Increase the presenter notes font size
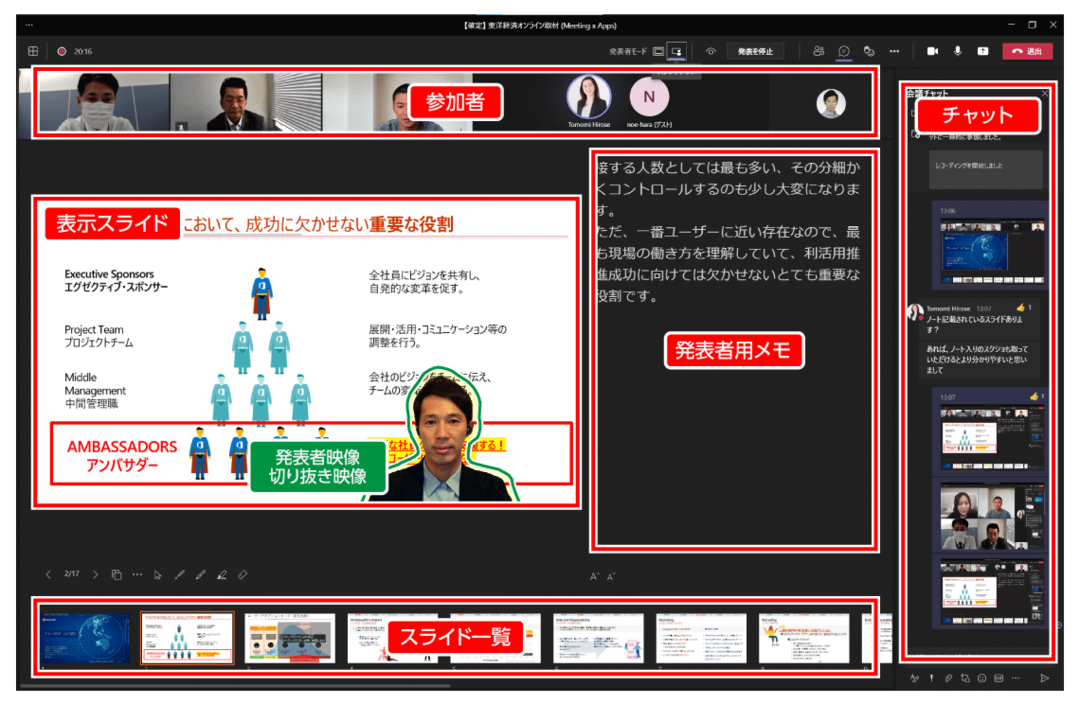Image resolution: width=1080 pixels, height=704 pixels. coord(594,577)
